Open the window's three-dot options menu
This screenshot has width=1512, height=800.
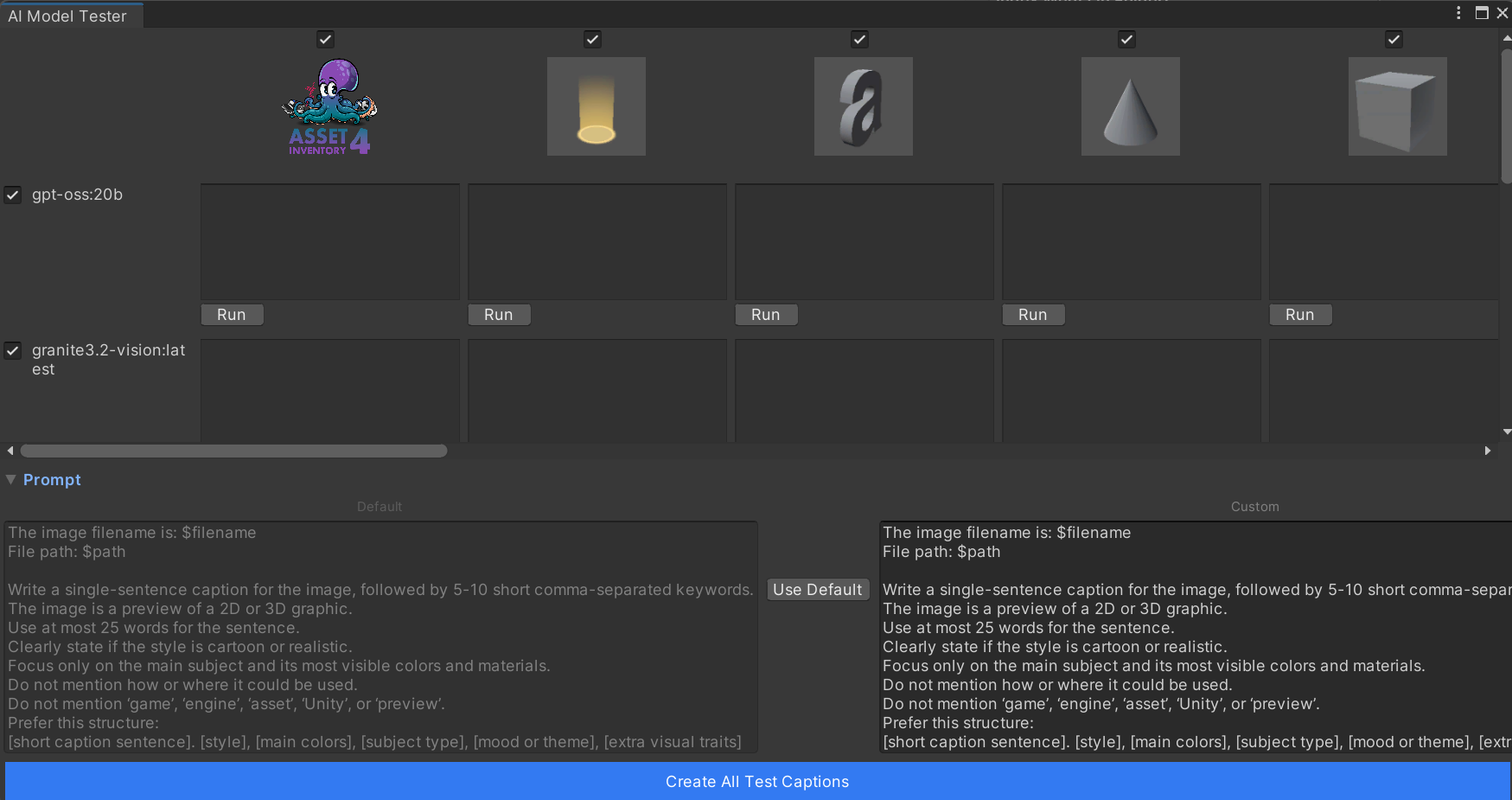click(x=1458, y=13)
